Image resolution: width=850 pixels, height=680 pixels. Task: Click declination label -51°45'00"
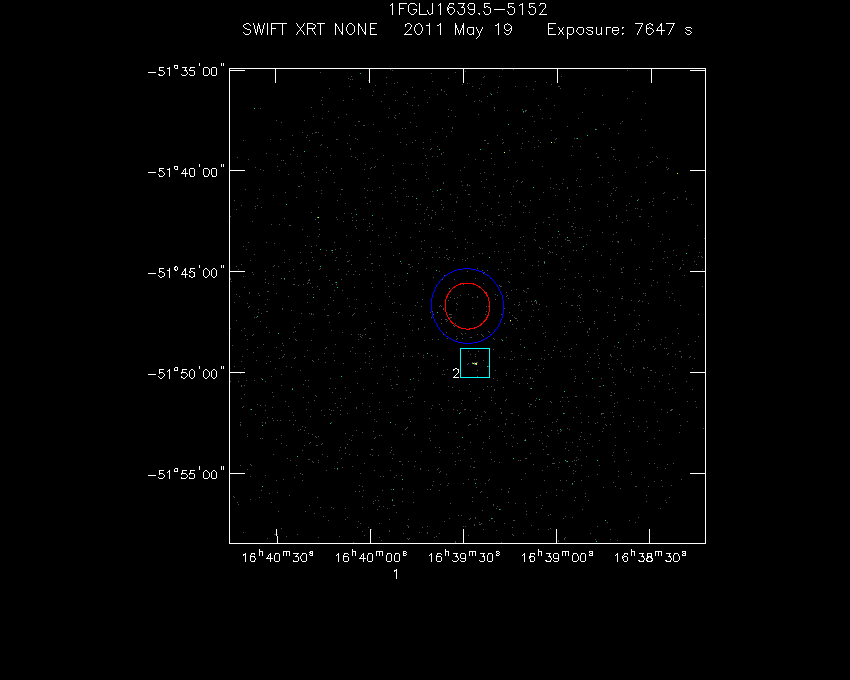pos(186,273)
